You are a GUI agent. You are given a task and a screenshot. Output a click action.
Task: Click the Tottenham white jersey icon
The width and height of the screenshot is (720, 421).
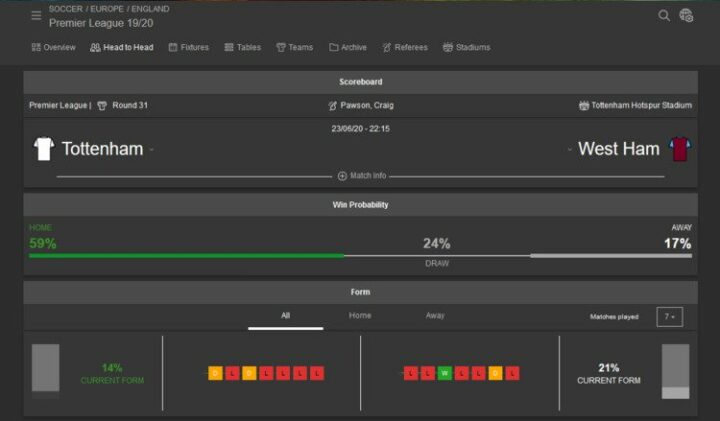(x=44, y=149)
